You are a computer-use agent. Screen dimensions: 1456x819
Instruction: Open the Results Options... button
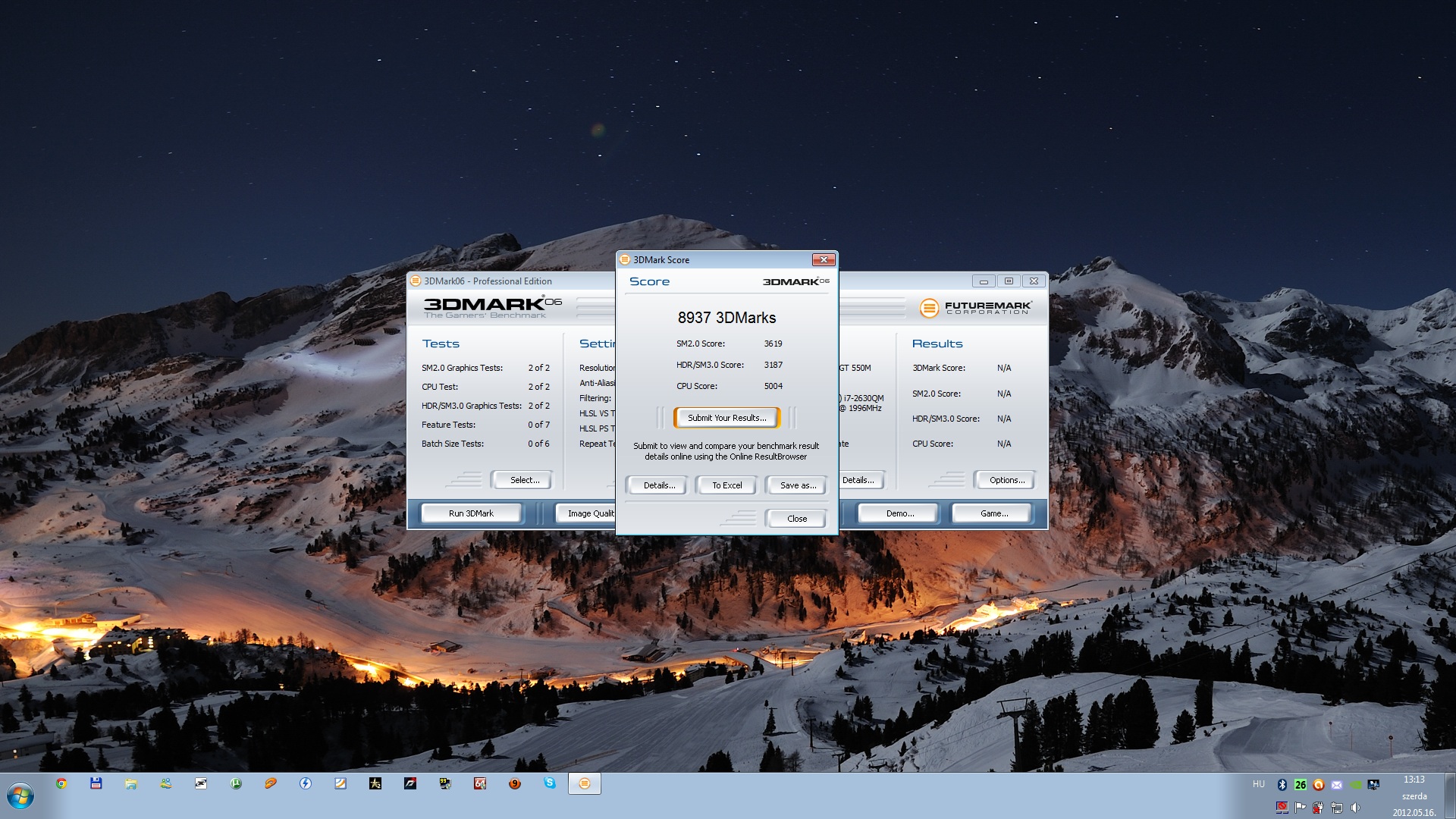point(1006,480)
